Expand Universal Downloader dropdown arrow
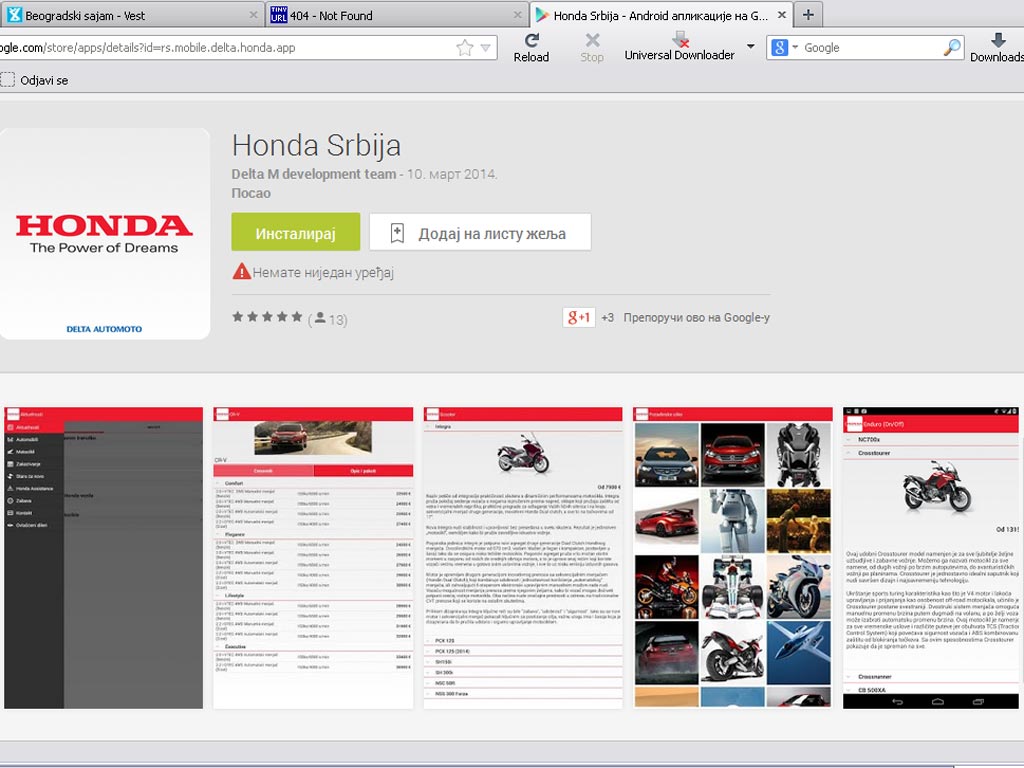 (750, 46)
